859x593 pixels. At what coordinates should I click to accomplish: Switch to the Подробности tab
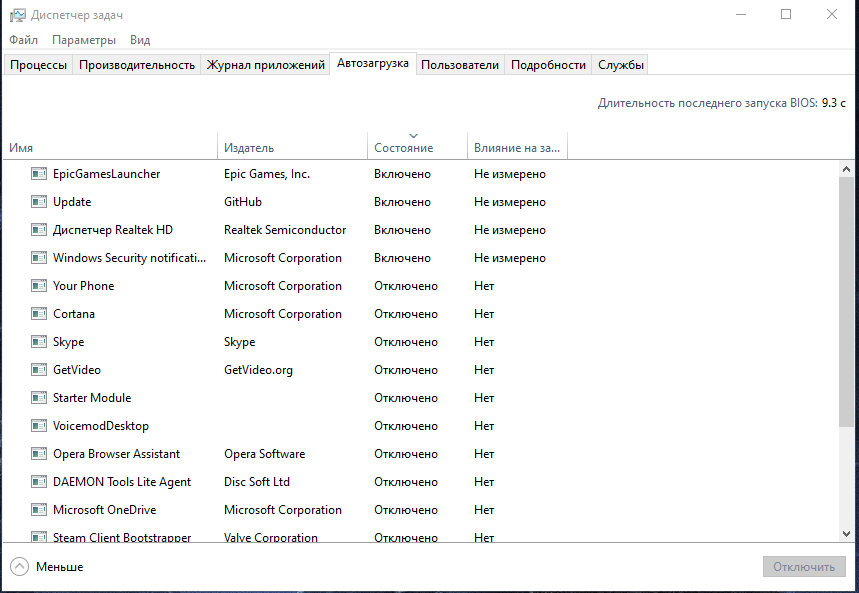point(548,65)
